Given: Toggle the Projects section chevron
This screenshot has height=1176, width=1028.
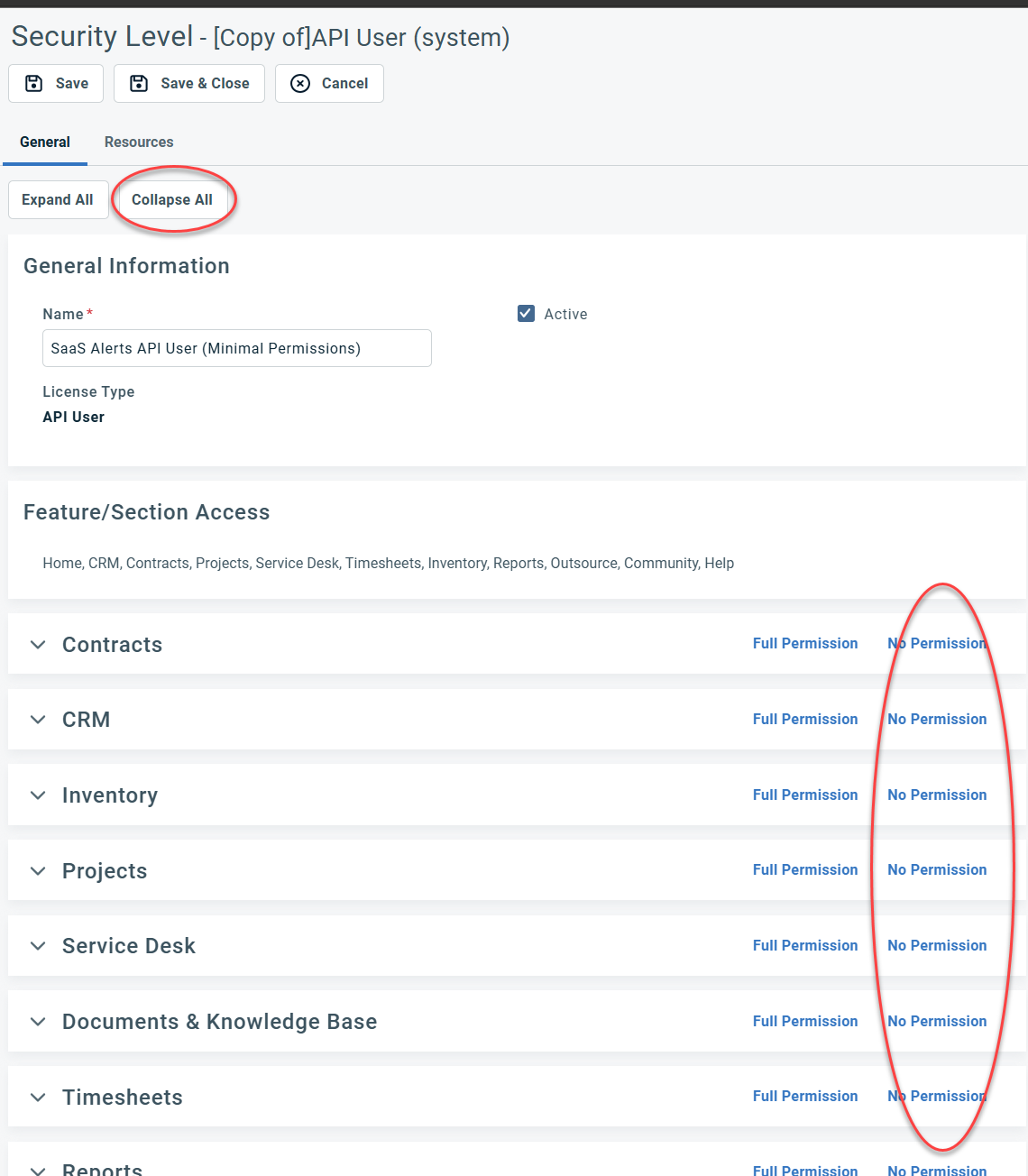Looking at the screenshot, I should point(38,871).
